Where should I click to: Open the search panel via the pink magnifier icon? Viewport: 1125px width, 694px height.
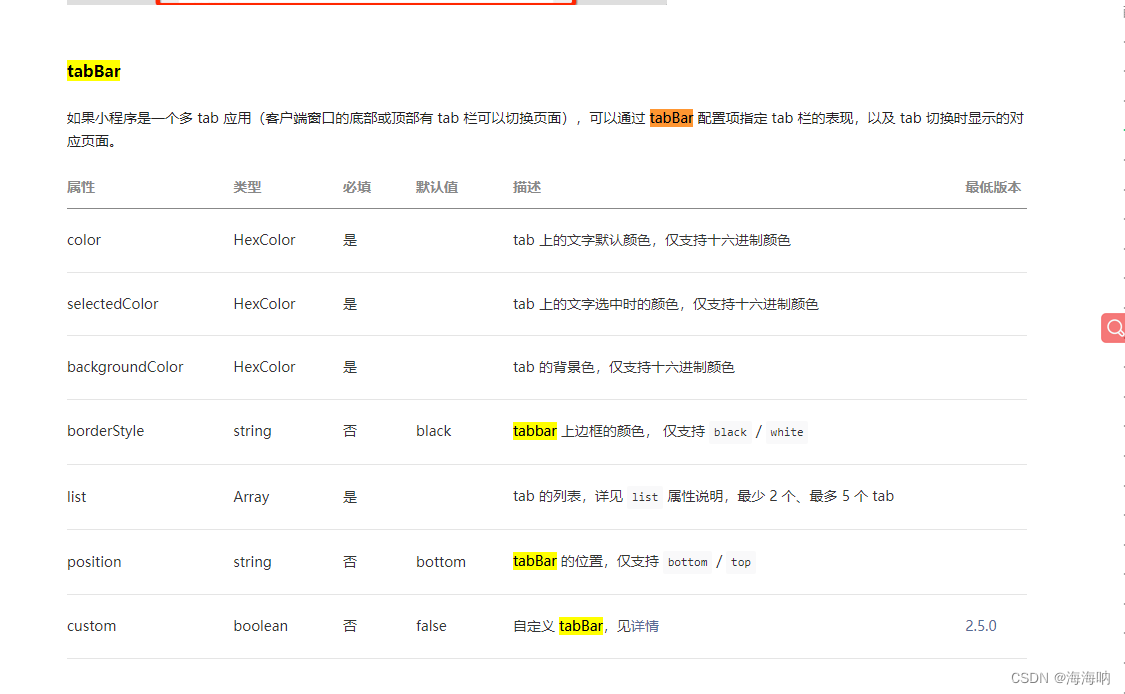pyautogui.click(x=1113, y=328)
